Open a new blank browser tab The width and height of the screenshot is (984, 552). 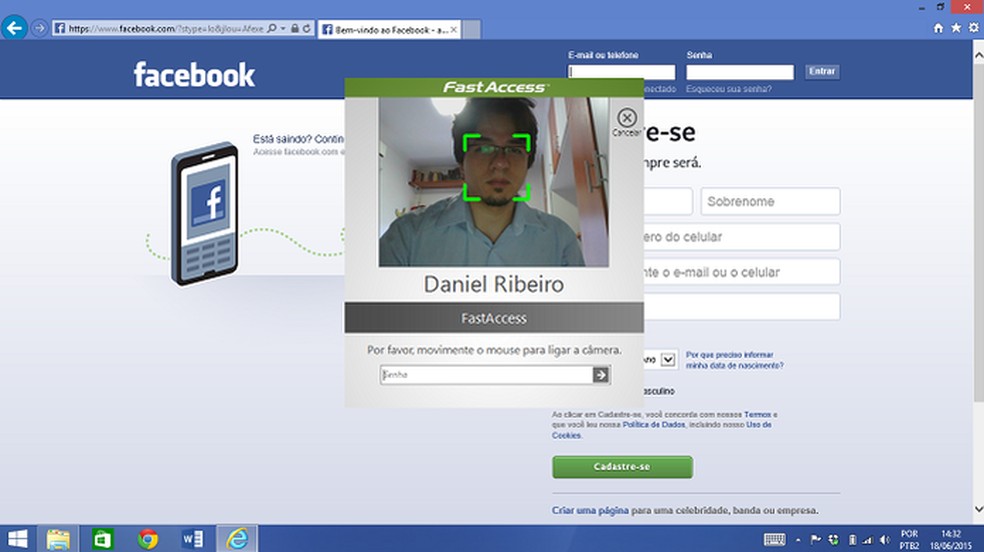[472, 29]
